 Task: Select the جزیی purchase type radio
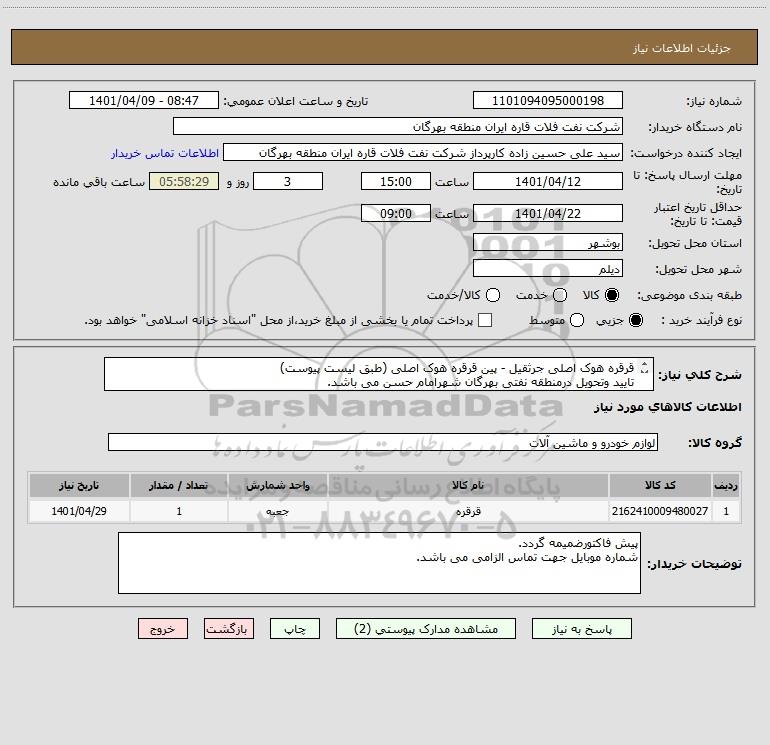click(636, 320)
